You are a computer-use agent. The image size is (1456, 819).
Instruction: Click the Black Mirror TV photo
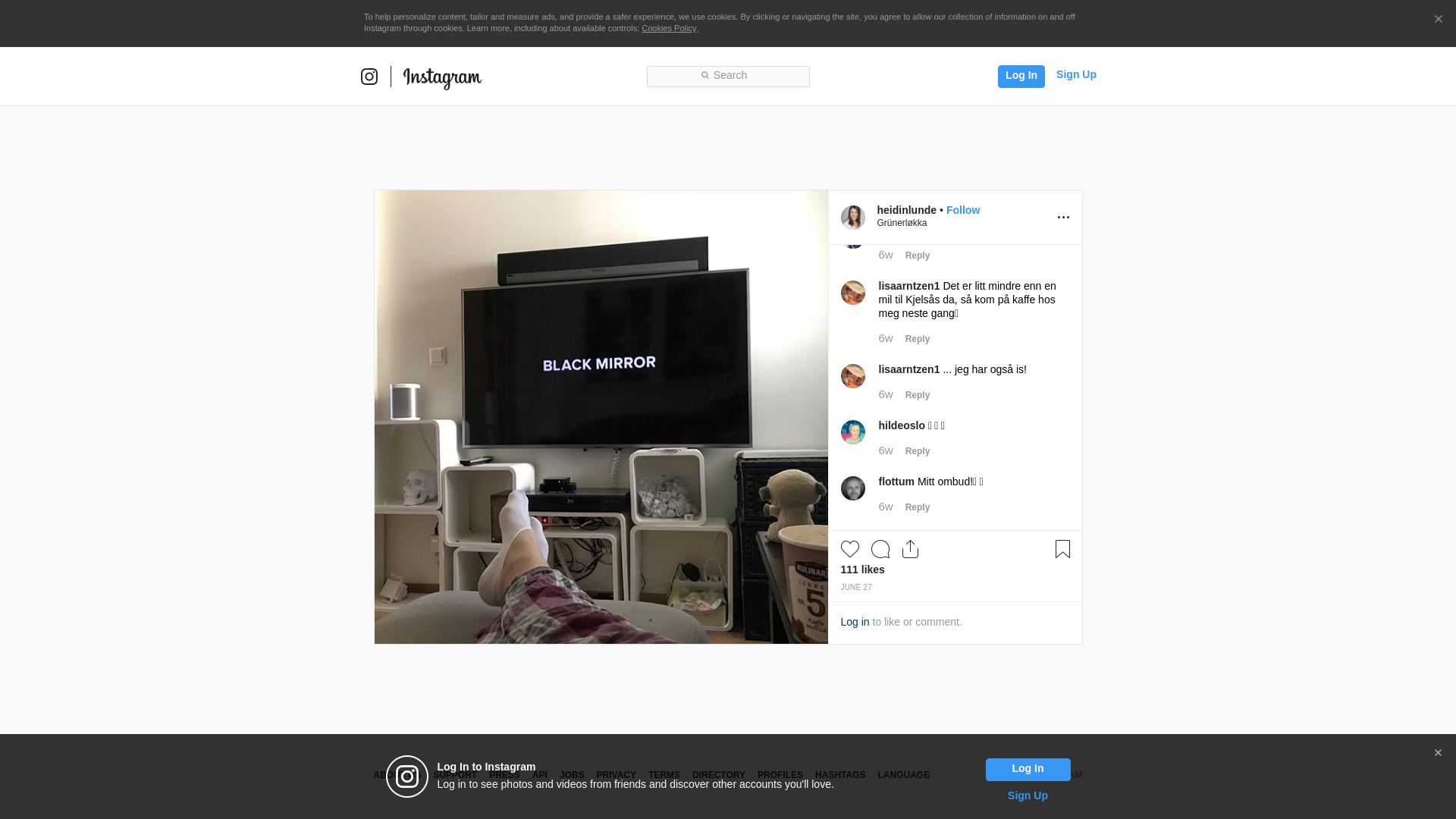pyautogui.click(x=601, y=417)
